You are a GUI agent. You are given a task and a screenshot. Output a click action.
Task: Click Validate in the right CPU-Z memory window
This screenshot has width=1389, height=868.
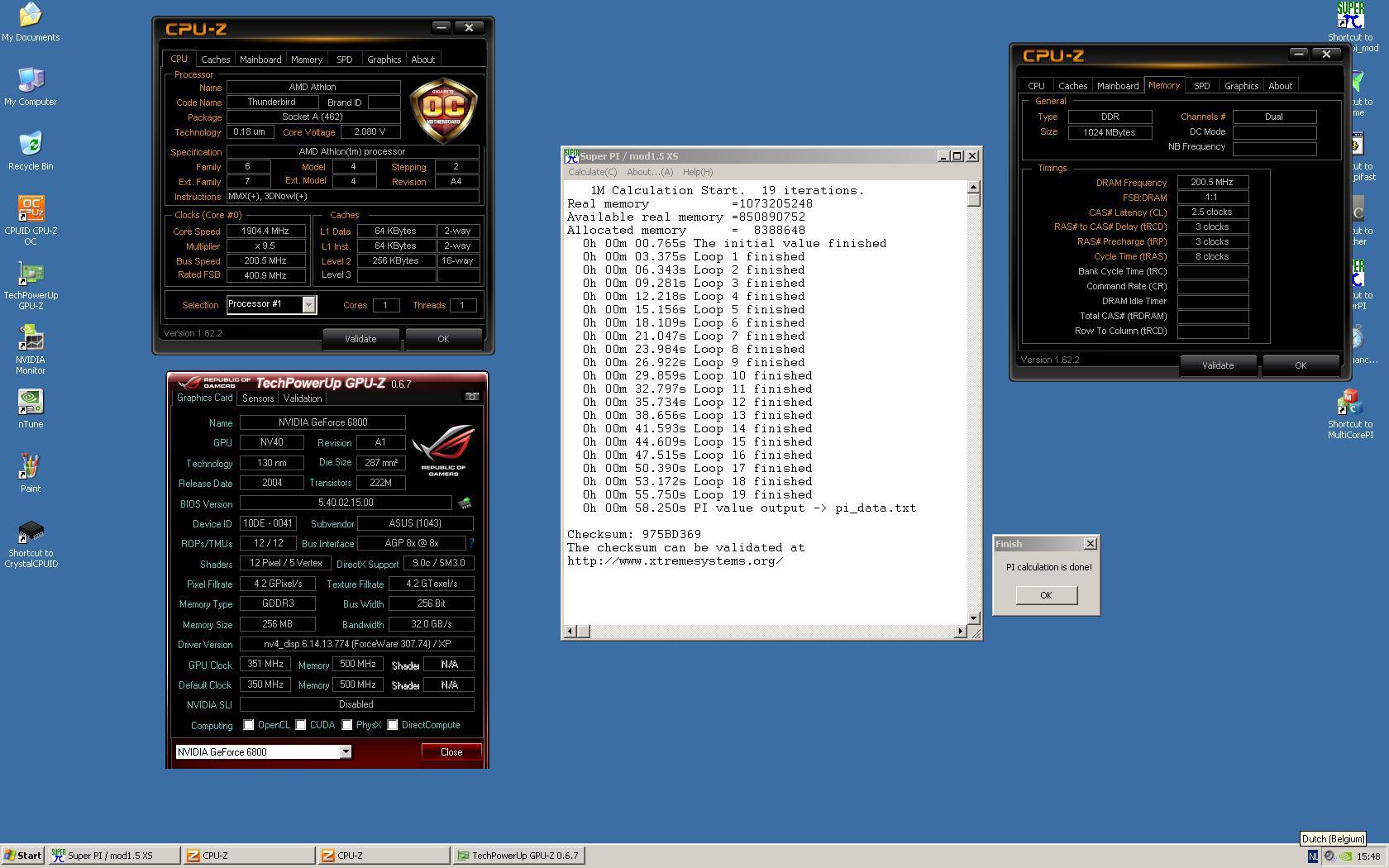pyautogui.click(x=1218, y=365)
